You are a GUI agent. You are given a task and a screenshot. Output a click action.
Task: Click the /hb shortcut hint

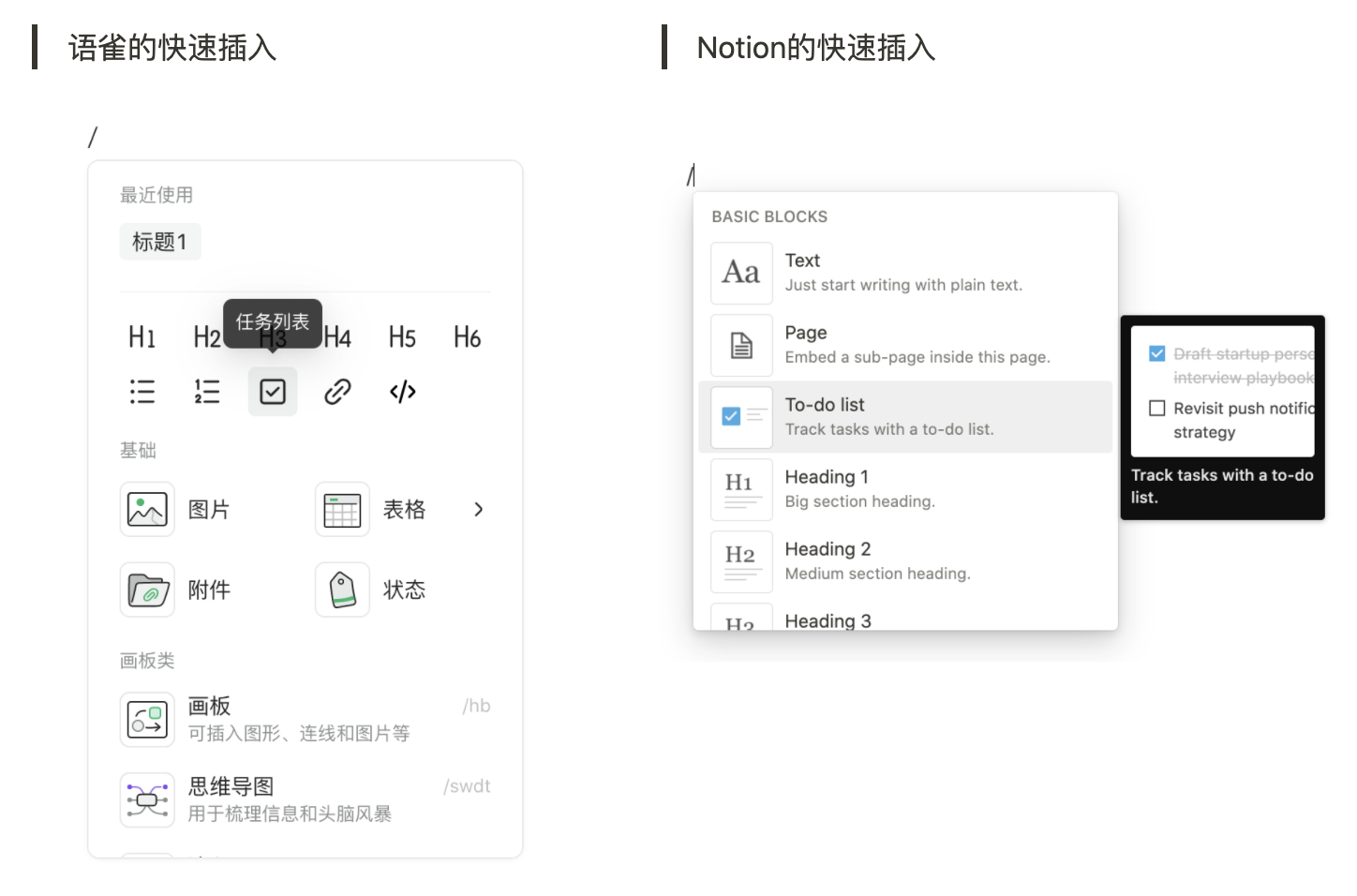(476, 706)
